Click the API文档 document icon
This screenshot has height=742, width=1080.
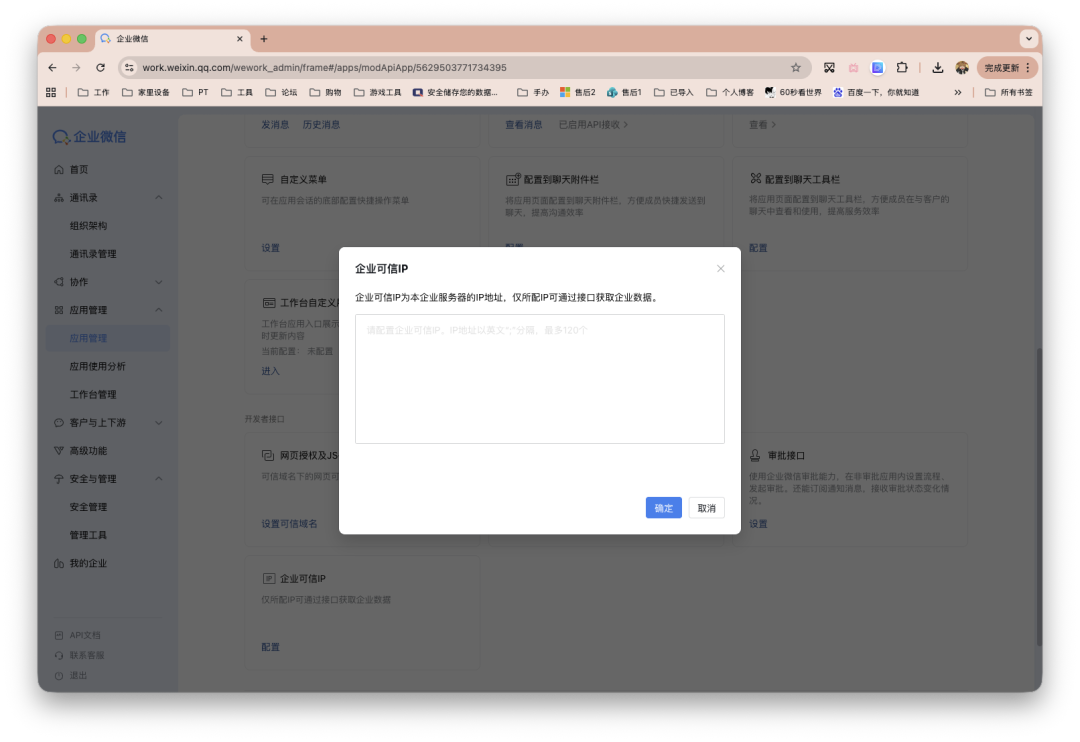(x=58, y=634)
